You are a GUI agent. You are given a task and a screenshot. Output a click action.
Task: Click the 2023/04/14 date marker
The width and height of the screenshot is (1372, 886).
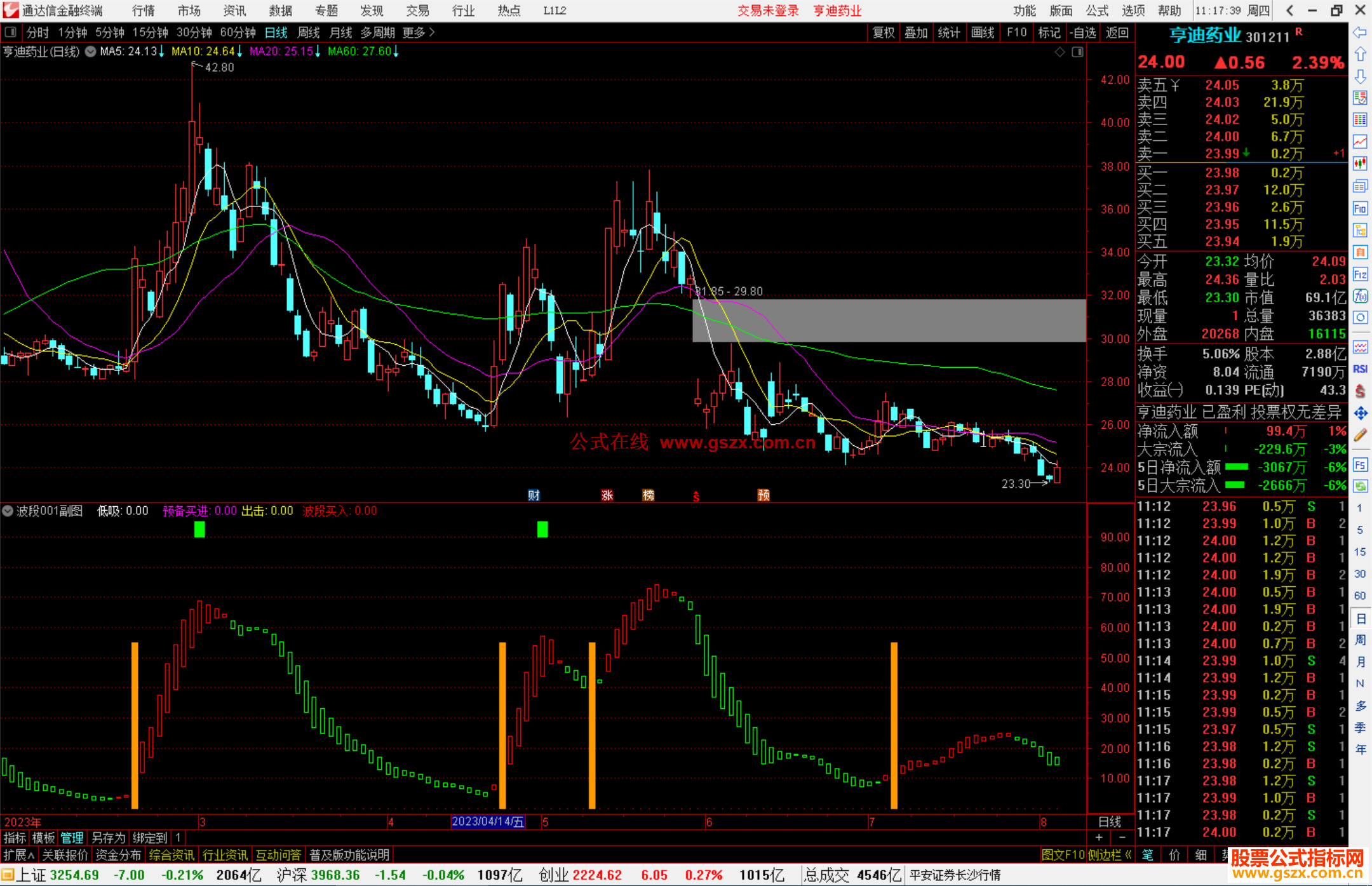tap(488, 822)
